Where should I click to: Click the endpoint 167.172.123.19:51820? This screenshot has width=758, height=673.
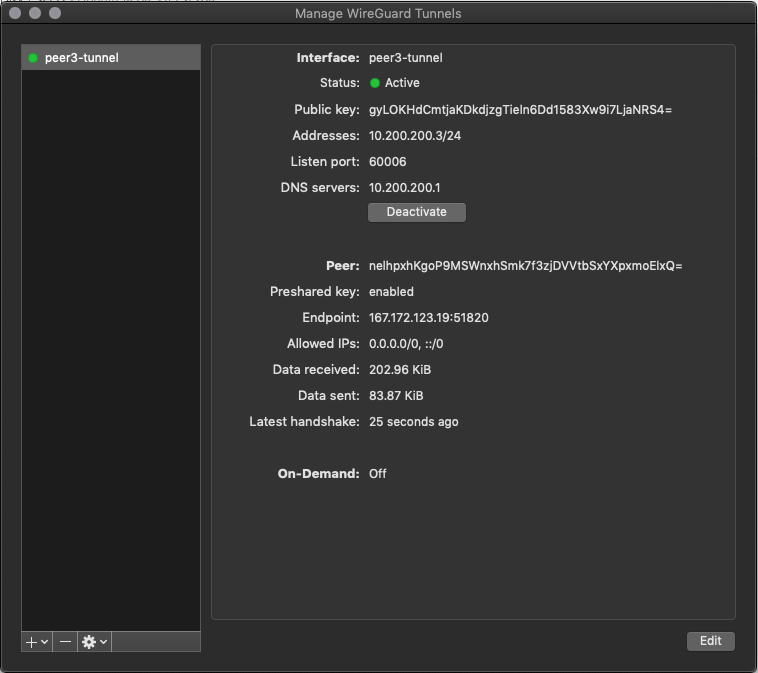click(x=429, y=318)
